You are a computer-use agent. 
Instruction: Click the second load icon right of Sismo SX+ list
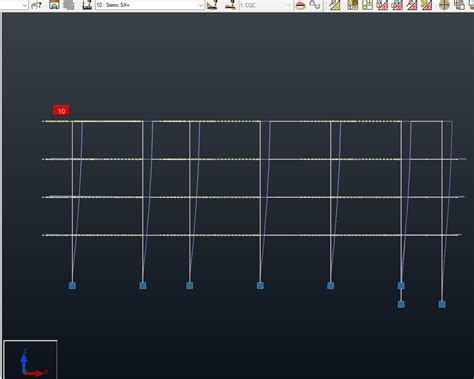tap(230, 5)
